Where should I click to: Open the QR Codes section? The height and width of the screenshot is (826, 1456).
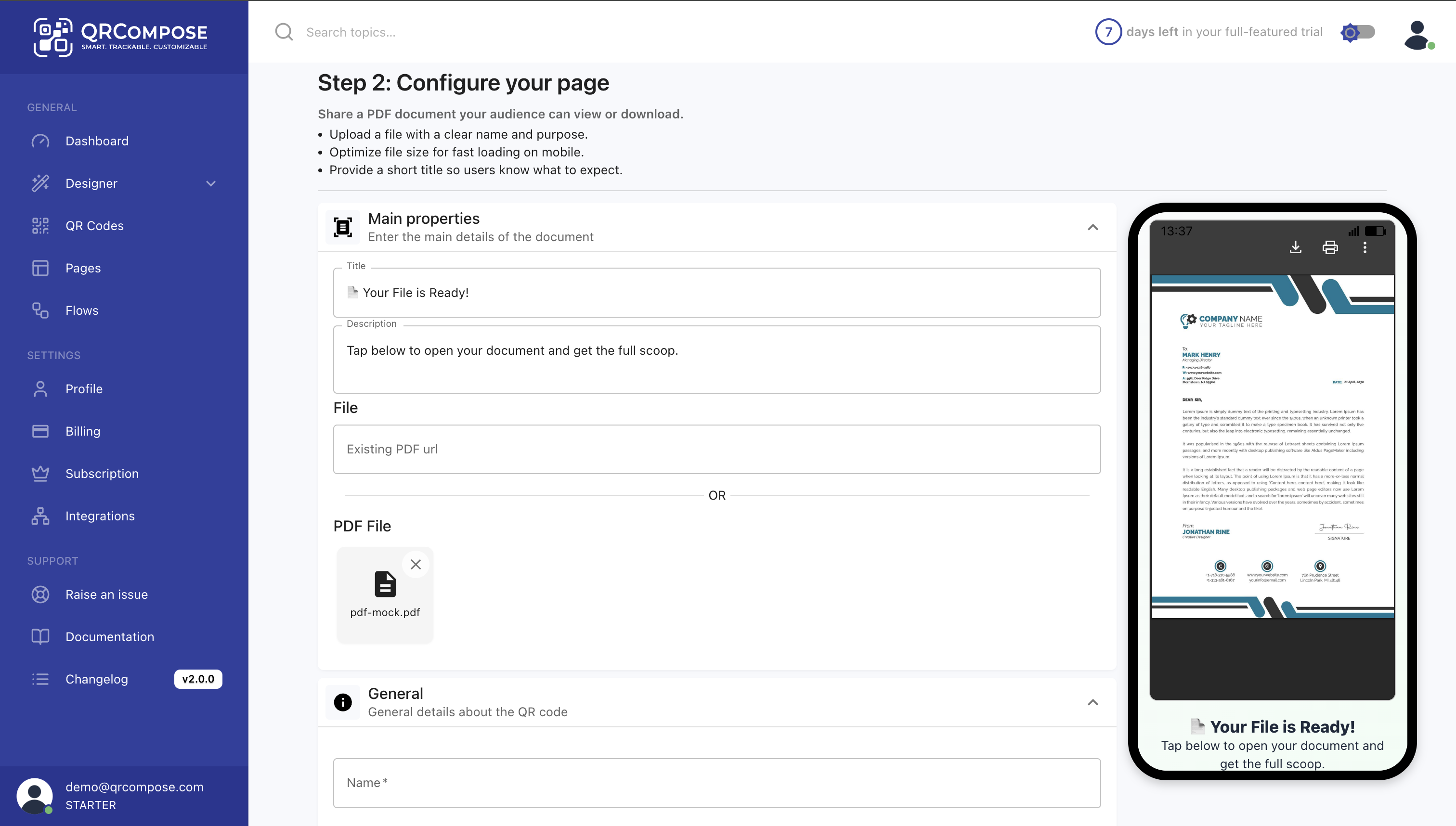(x=94, y=225)
